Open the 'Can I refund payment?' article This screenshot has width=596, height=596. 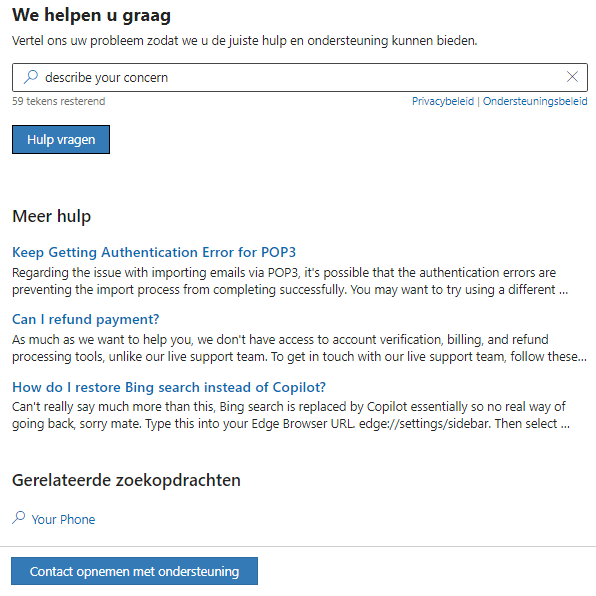click(86, 319)
